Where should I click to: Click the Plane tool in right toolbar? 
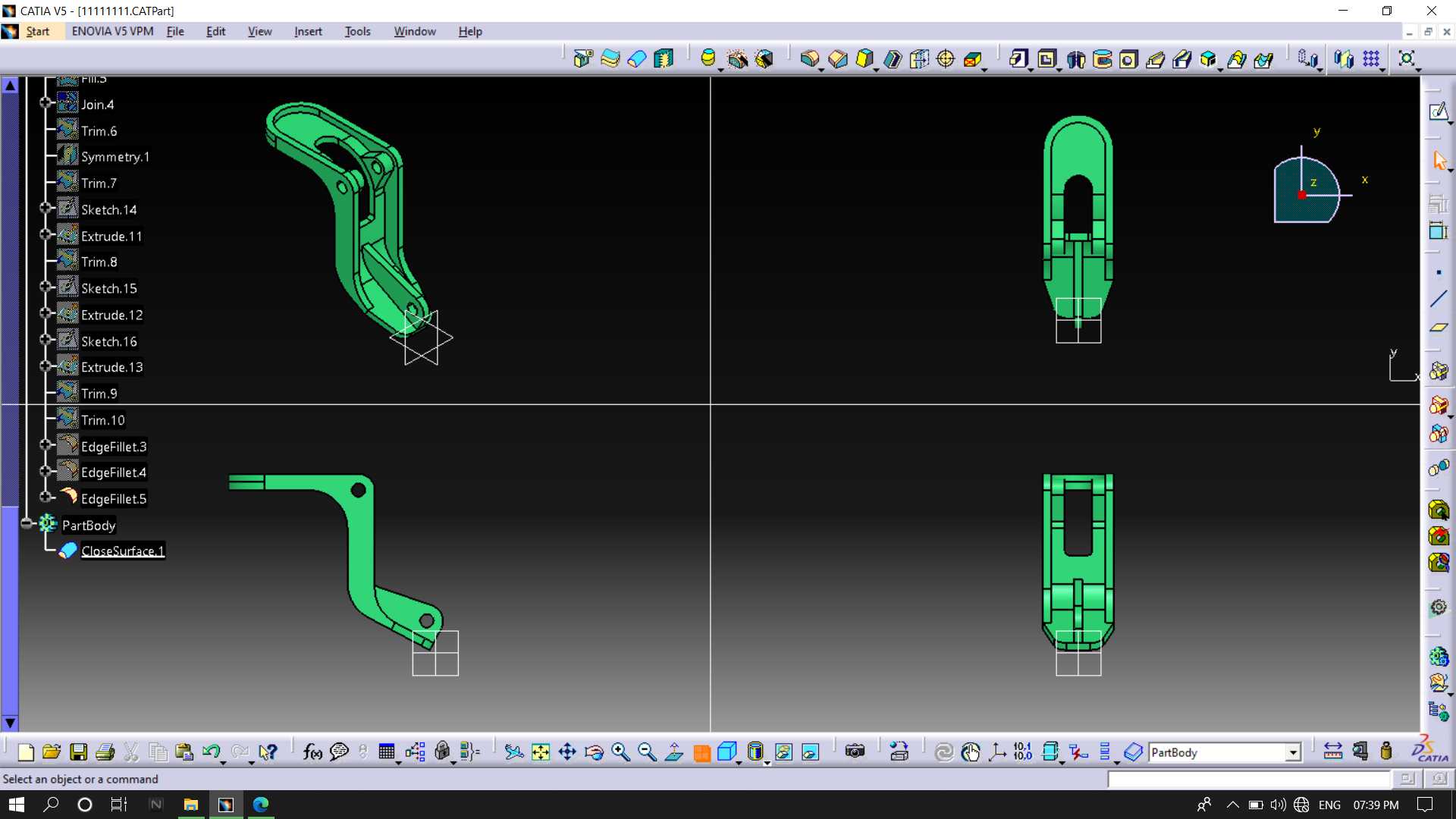tap(1439, 328)
